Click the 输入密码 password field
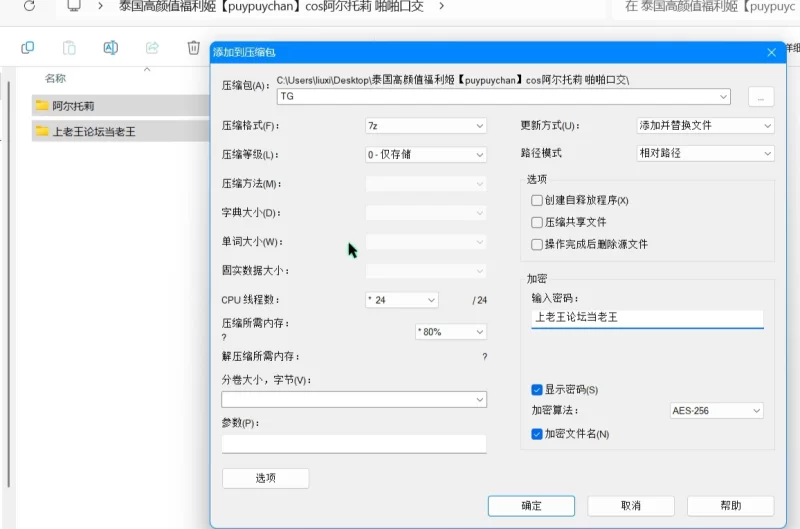This screenshot has height=529, width=800. [647, 318]
